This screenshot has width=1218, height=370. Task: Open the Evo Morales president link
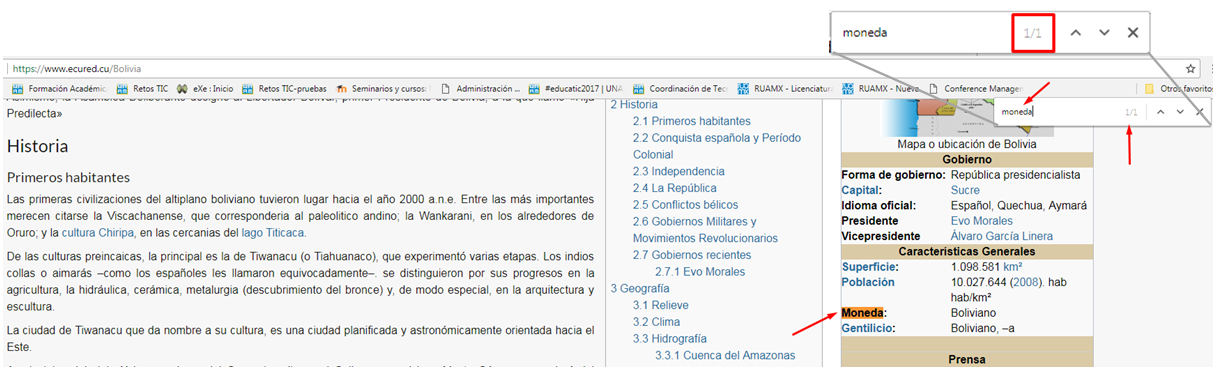981,221
